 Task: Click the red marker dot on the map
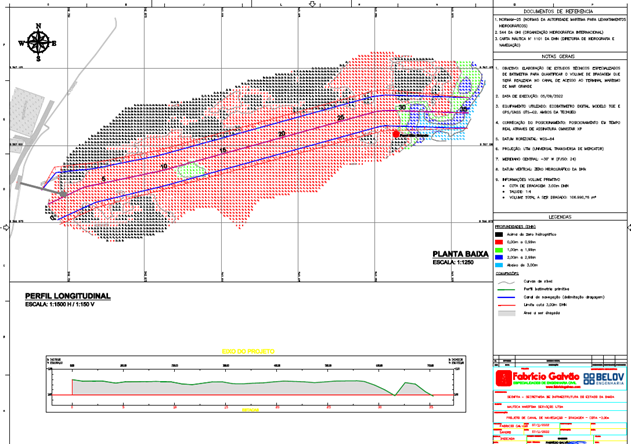pyautogui.click(x=396, y=133)
